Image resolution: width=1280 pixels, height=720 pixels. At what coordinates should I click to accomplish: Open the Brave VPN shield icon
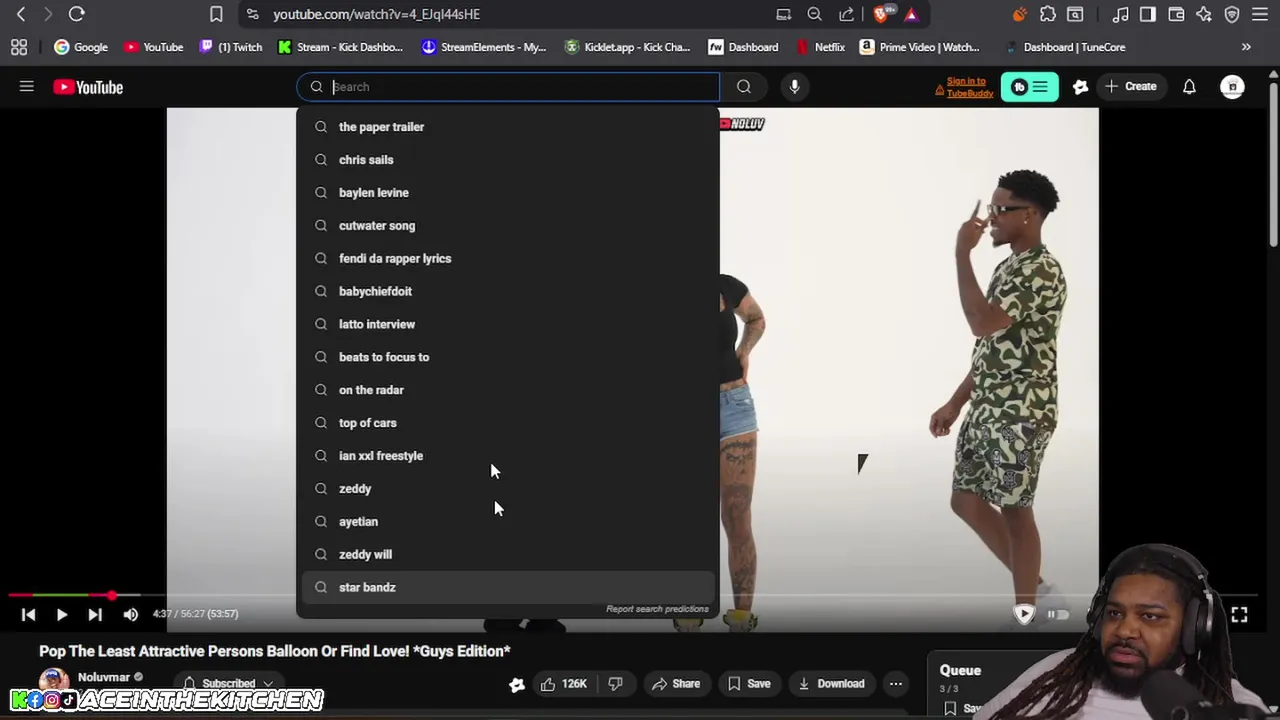click(1232, 14)
